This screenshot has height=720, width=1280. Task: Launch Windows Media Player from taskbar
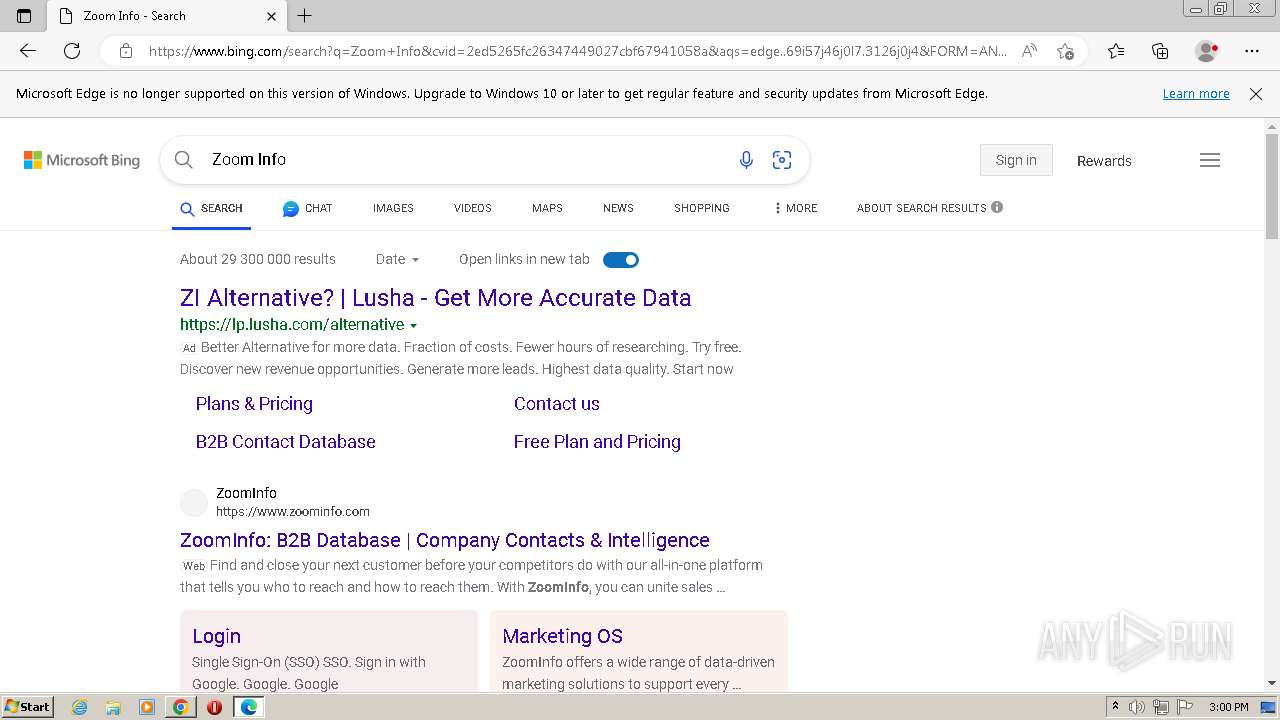147,707
